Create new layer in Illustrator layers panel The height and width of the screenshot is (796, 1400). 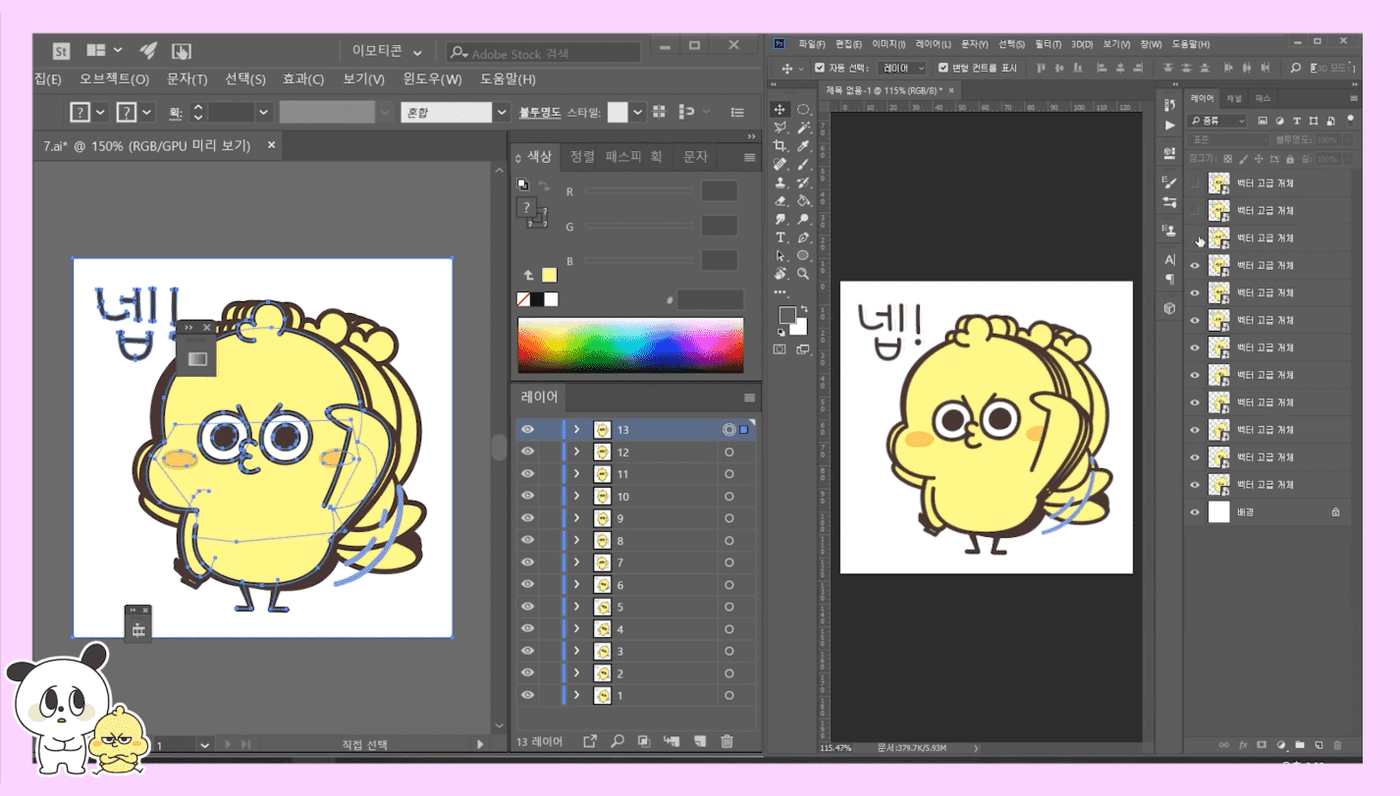pos(700,741)
